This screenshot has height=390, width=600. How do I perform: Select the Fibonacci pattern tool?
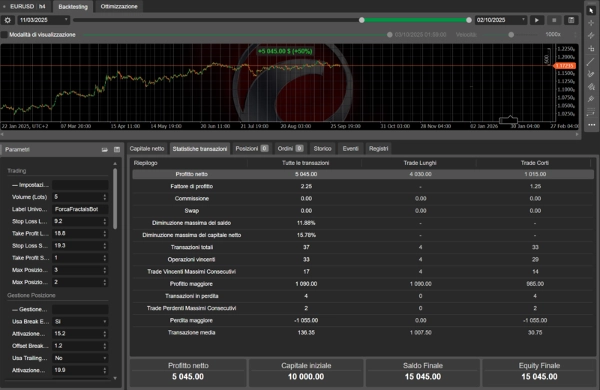pyautogui.click(x=591, y=87)
